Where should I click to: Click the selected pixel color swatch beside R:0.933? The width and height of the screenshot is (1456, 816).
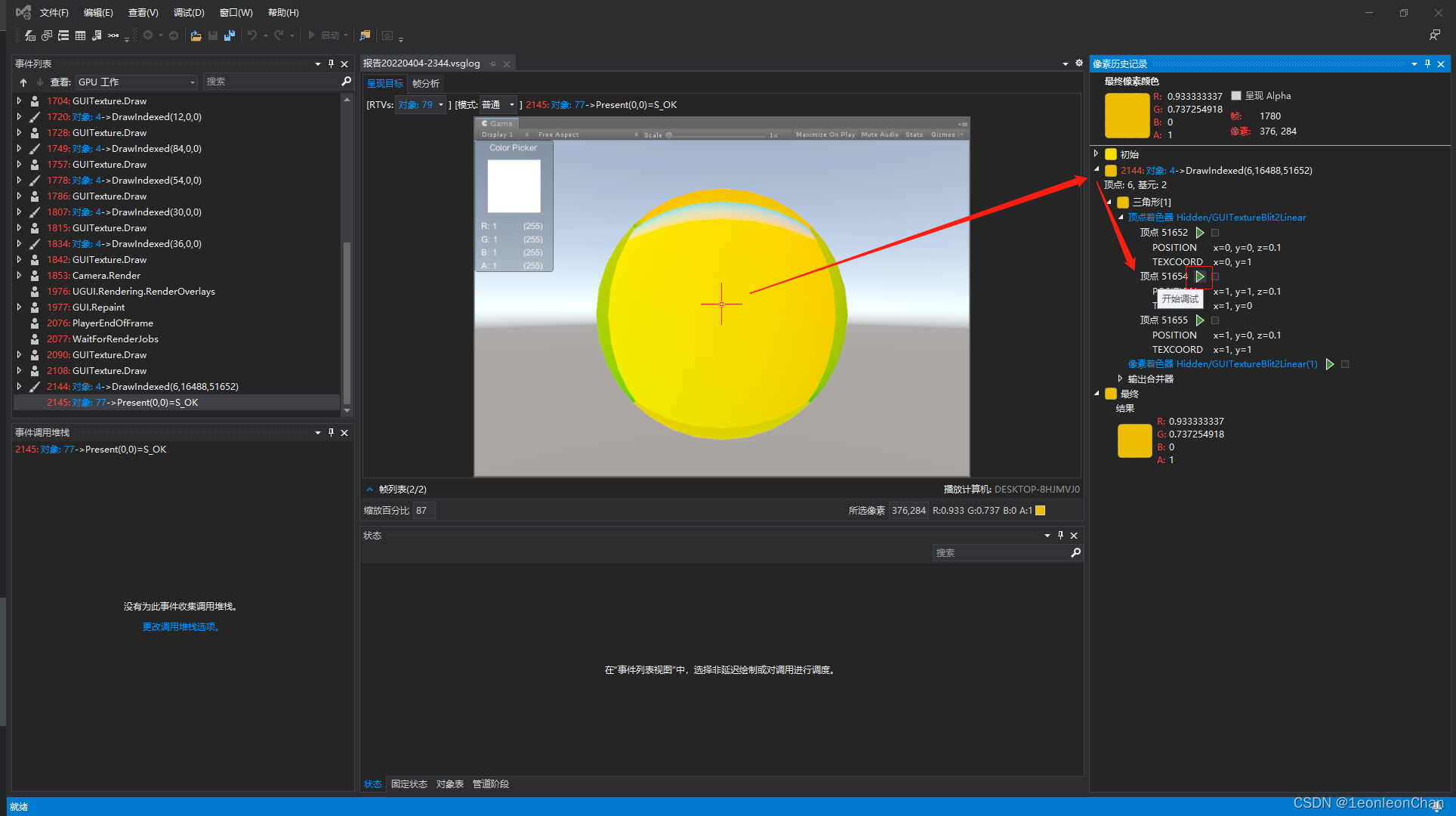(1040, 511)
